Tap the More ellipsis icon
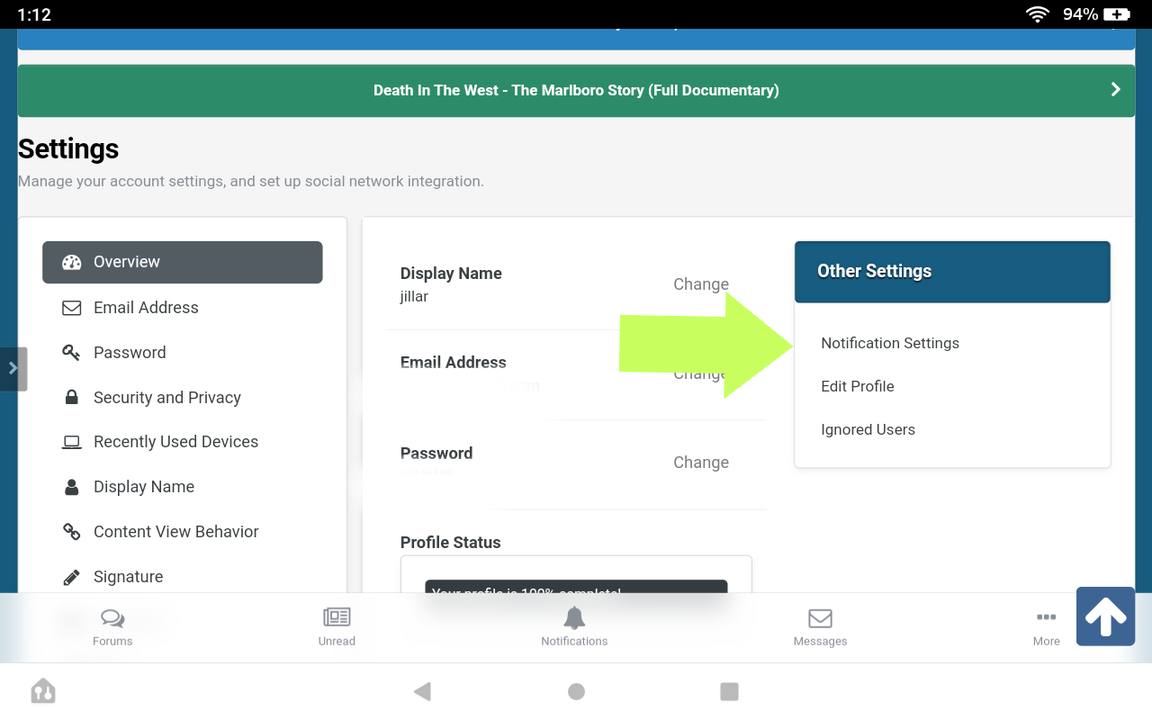 coord(1046,618)
